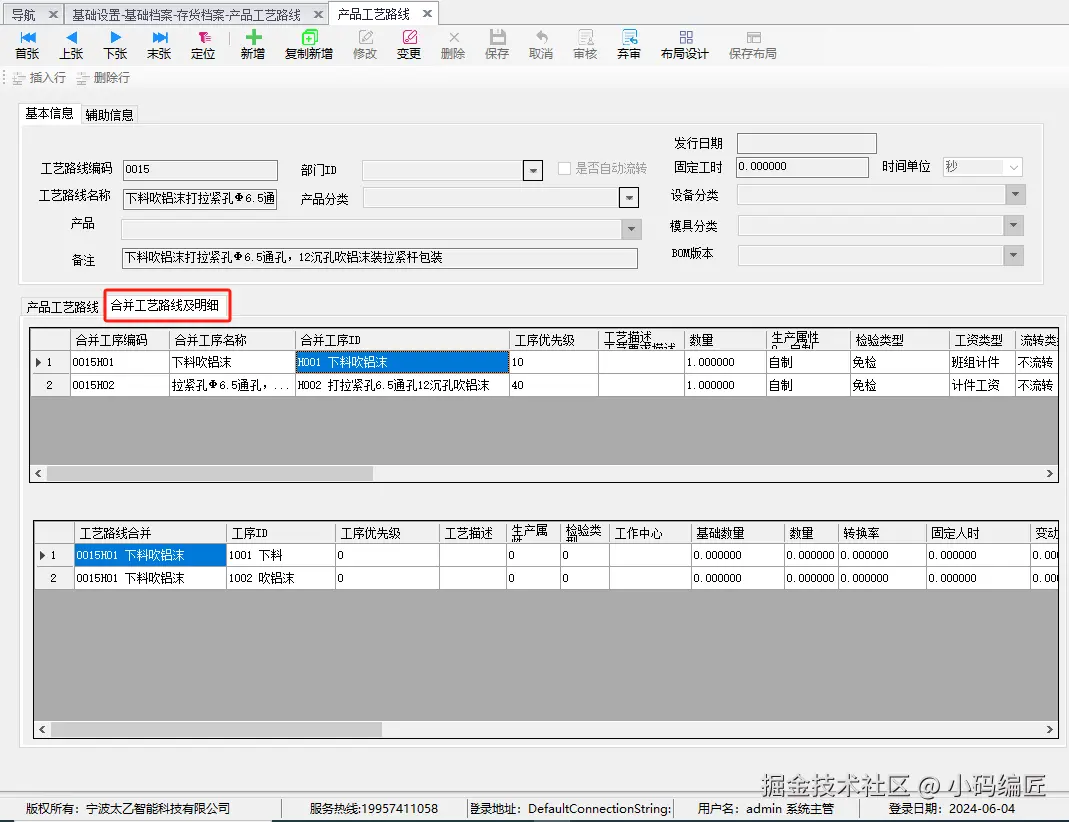Click the 下张 next record icon

point(115,45)
